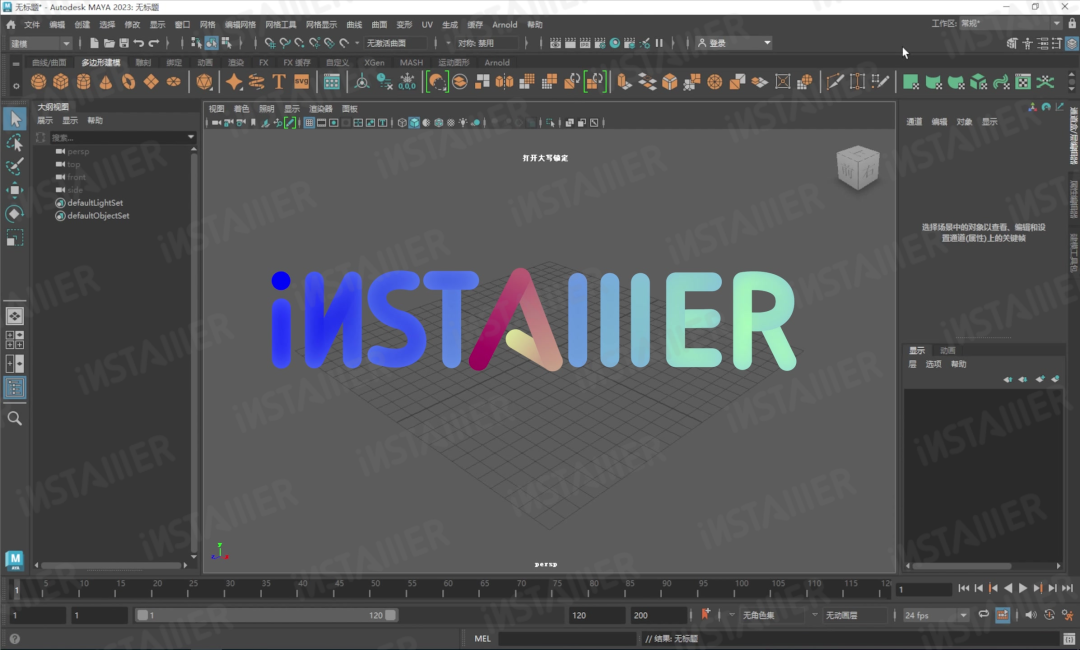Click the Home icon in the menu bar

(x=10, y=25)
